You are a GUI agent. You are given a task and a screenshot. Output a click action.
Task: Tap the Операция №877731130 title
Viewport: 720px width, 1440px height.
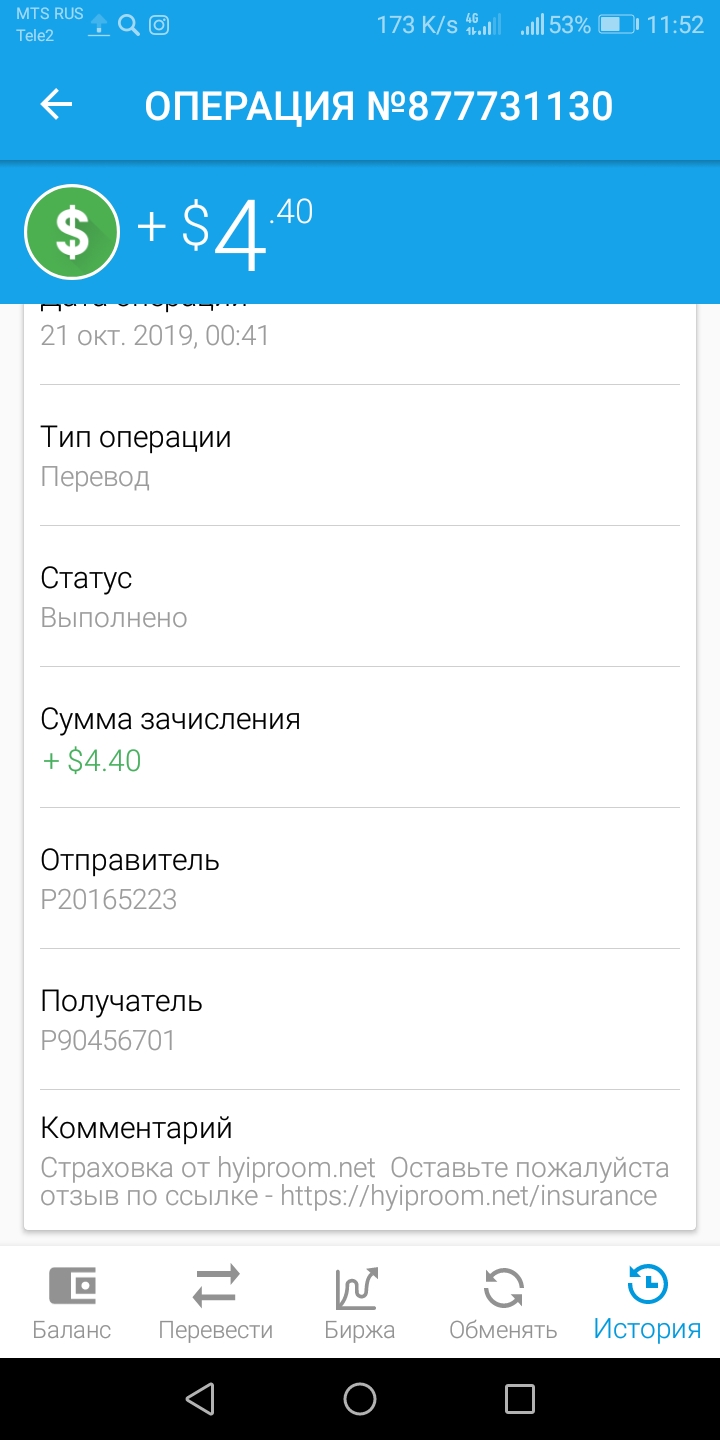click(x=378, y=106)
